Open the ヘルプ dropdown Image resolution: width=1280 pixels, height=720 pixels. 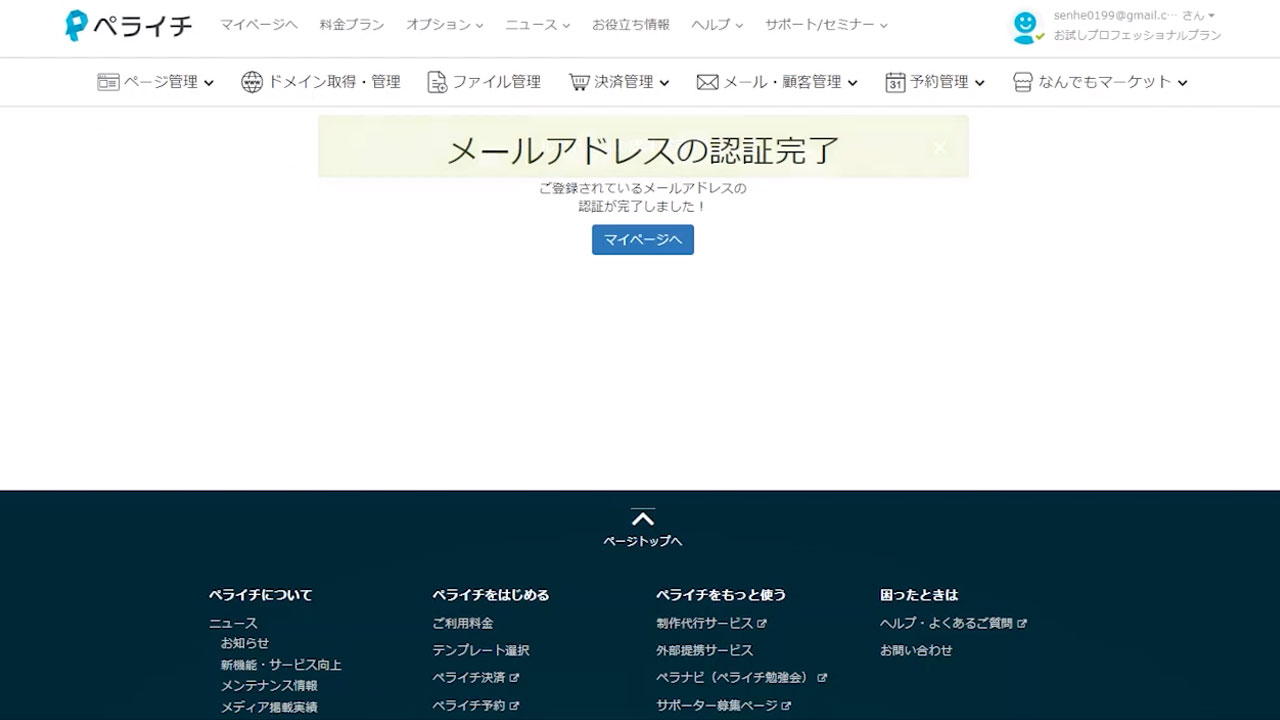pos(710,25)
